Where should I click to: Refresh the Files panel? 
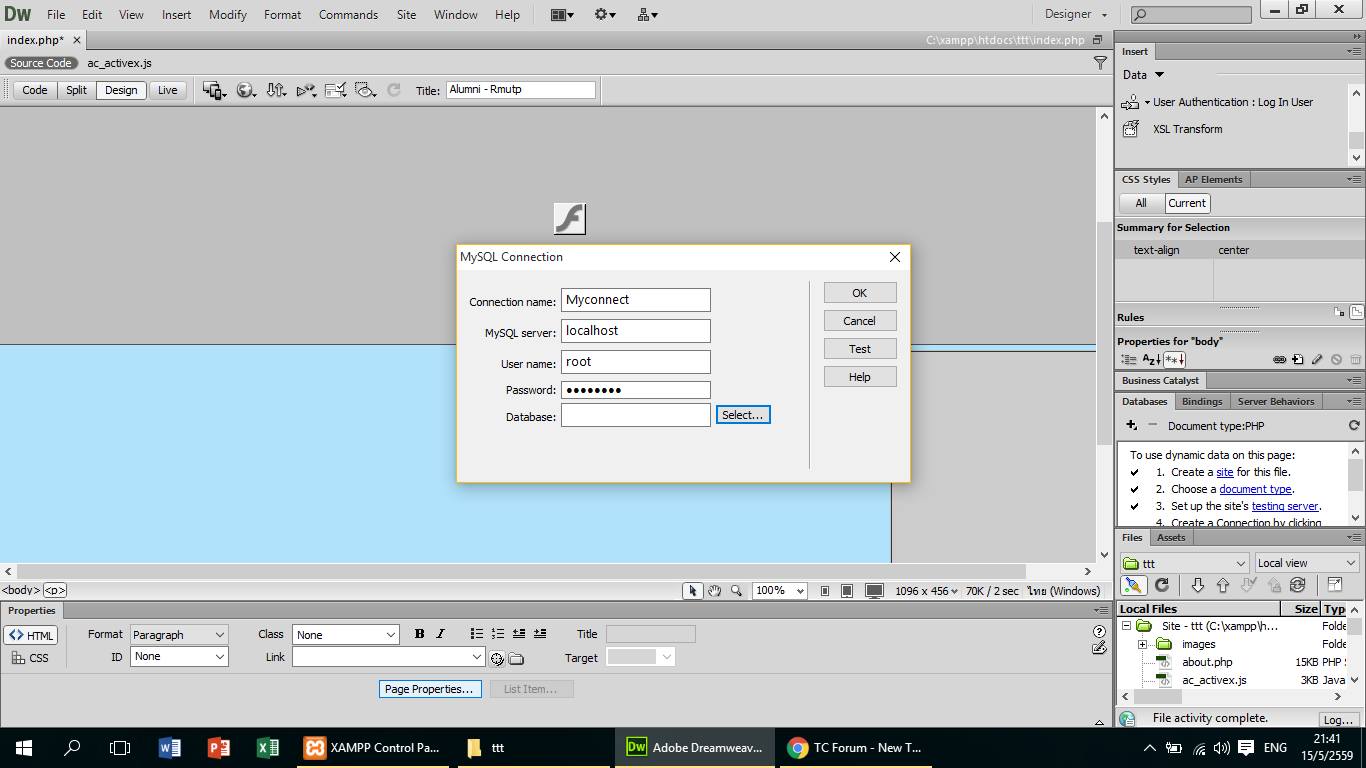1162,585
